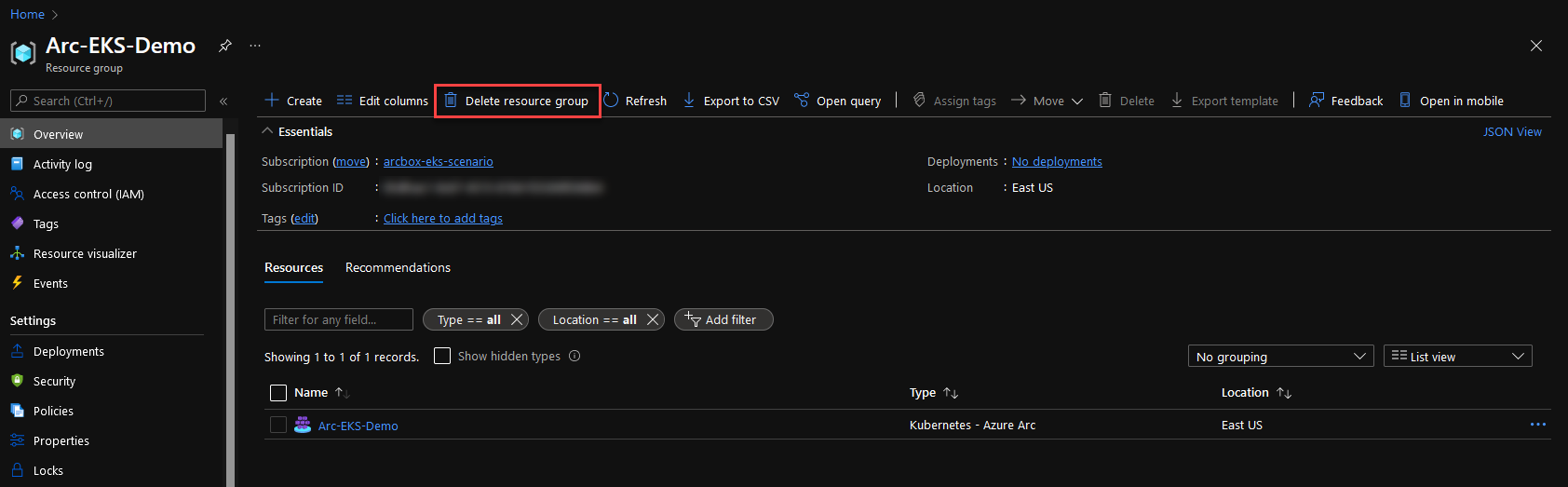Click the Create plus icon
The image size is (1568, 487).
pos(272,100)
